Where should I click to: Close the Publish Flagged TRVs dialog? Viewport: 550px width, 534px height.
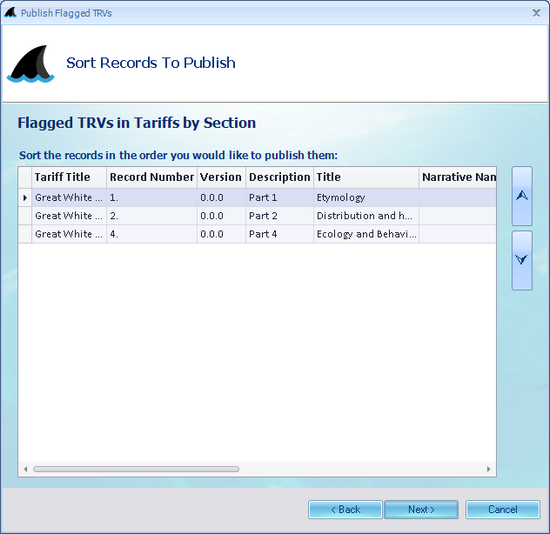[x=536, y=13]
